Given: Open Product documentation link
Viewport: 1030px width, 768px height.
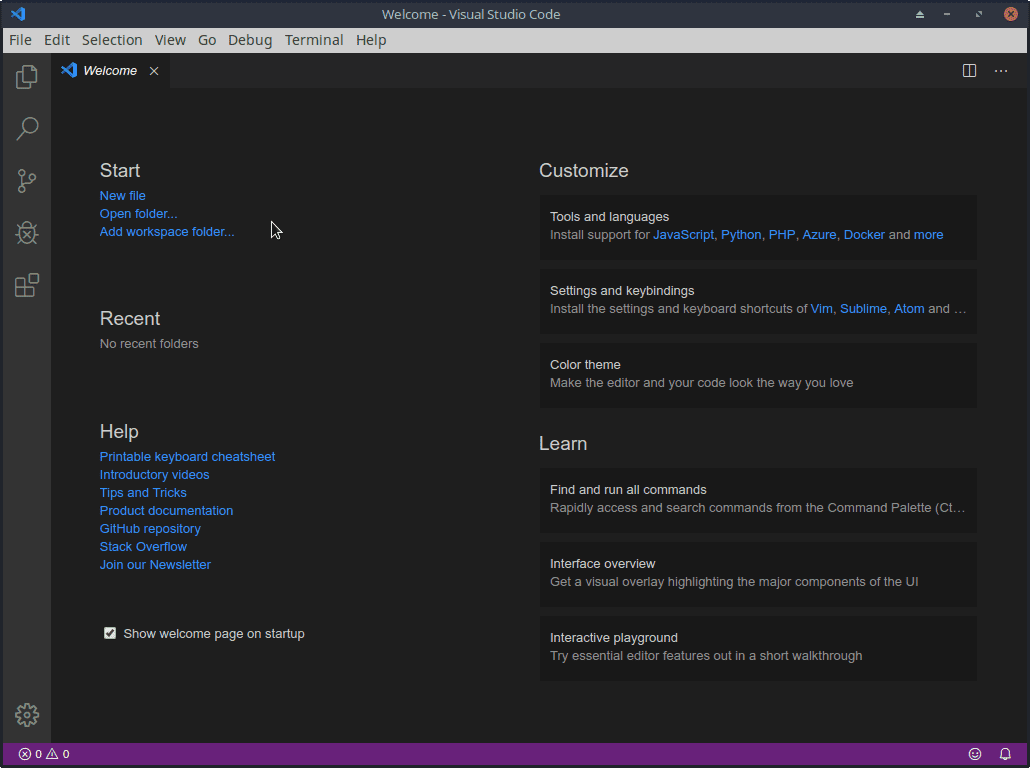Looking at the screenshot, I should (x=166, y=510).
